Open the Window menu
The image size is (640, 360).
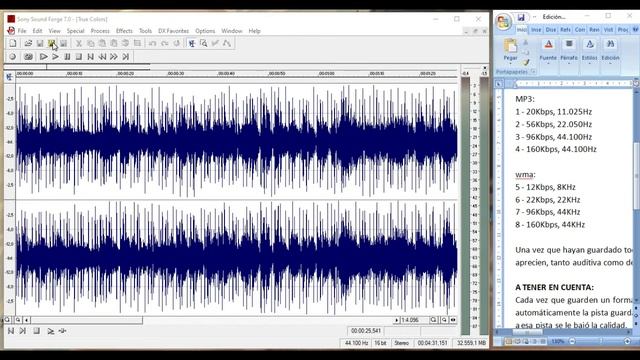pyautogui.click(x=232, y=31)
